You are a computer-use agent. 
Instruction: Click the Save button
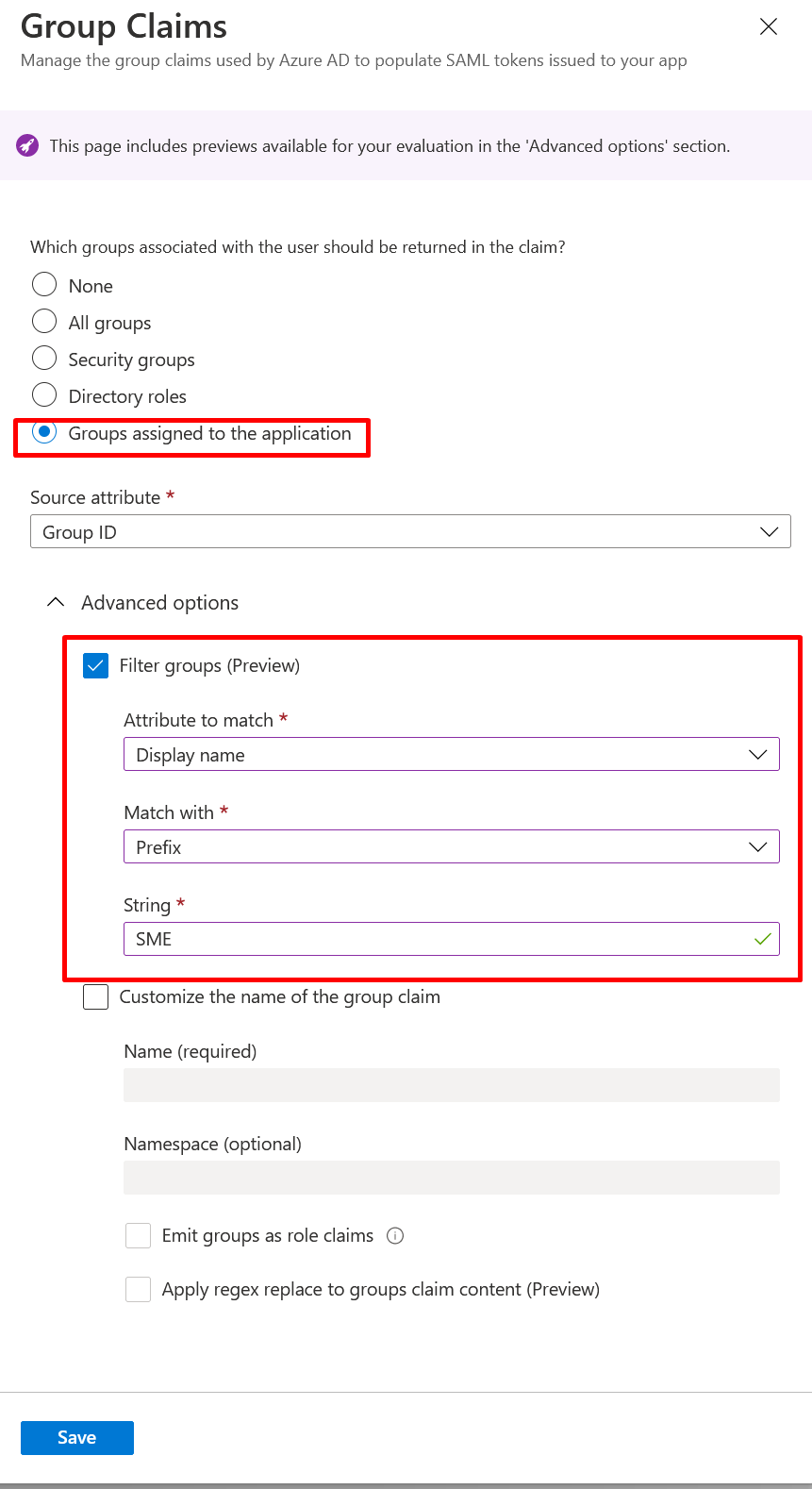click(x=77, y=1438)
